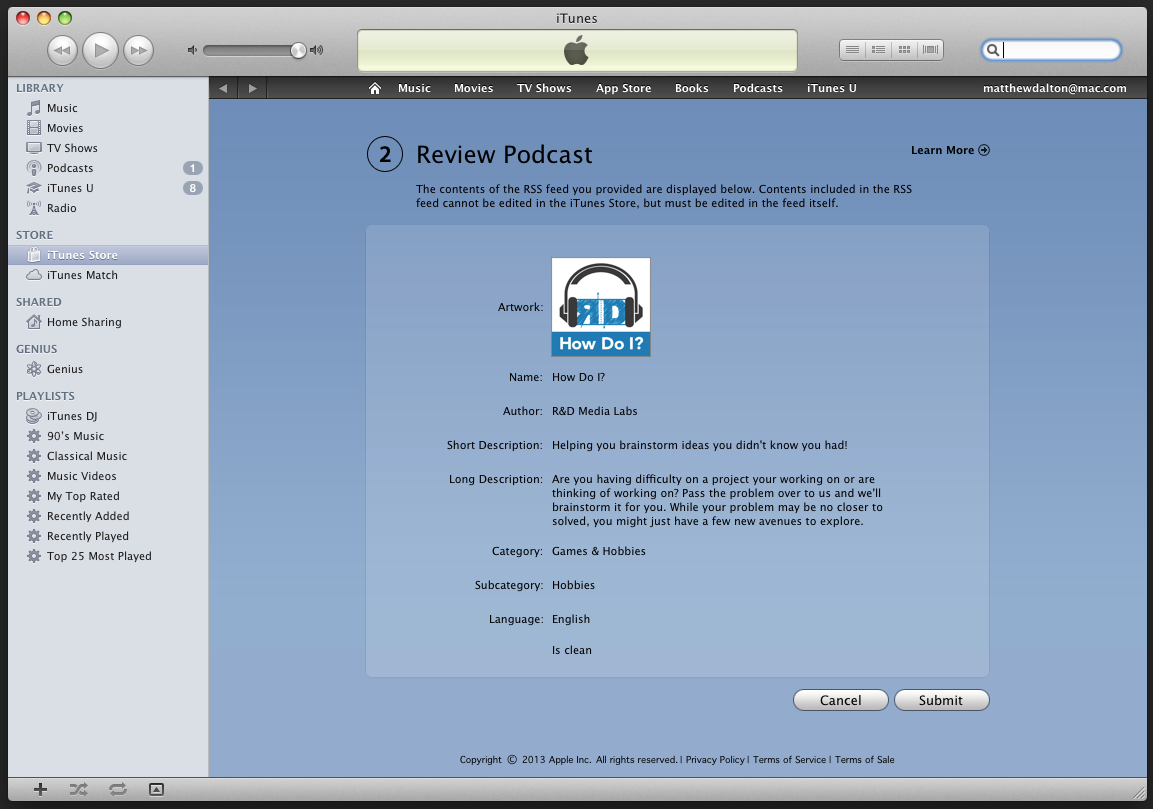1153x809 pixels.
Task: Click the How Do I? podcast artwork
Action: [601, 307]
